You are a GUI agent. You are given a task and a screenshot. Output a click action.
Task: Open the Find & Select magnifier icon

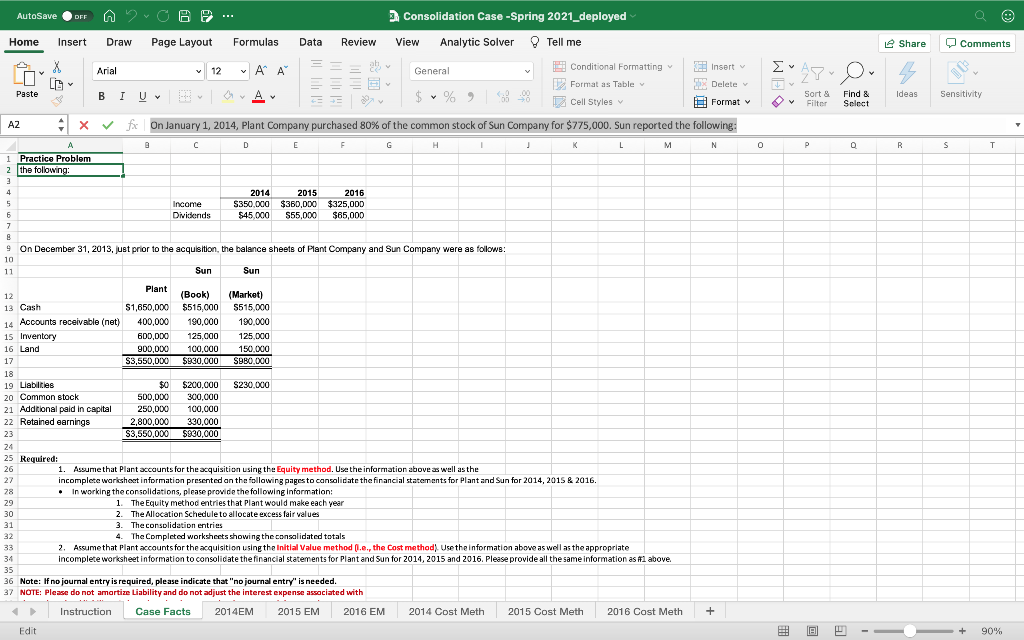853,70
